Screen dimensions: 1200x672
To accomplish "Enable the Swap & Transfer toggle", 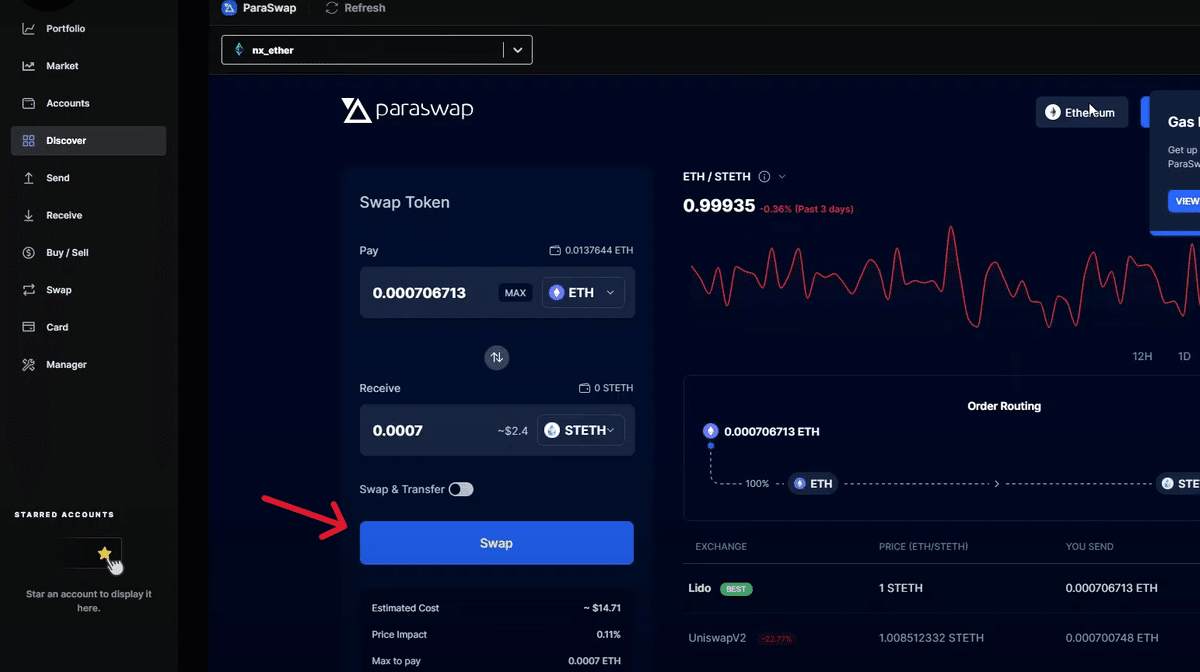I will (461, 489).
